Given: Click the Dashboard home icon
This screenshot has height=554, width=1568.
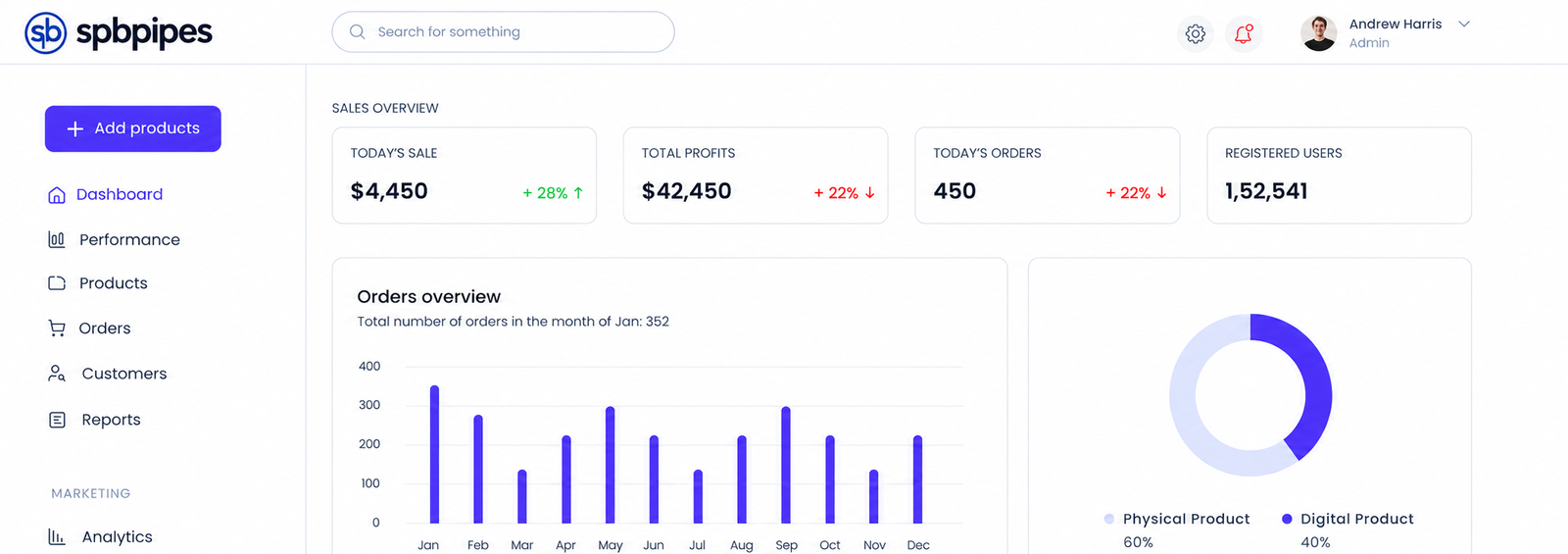Looking at the screenshot, I should tap(57, 195).
